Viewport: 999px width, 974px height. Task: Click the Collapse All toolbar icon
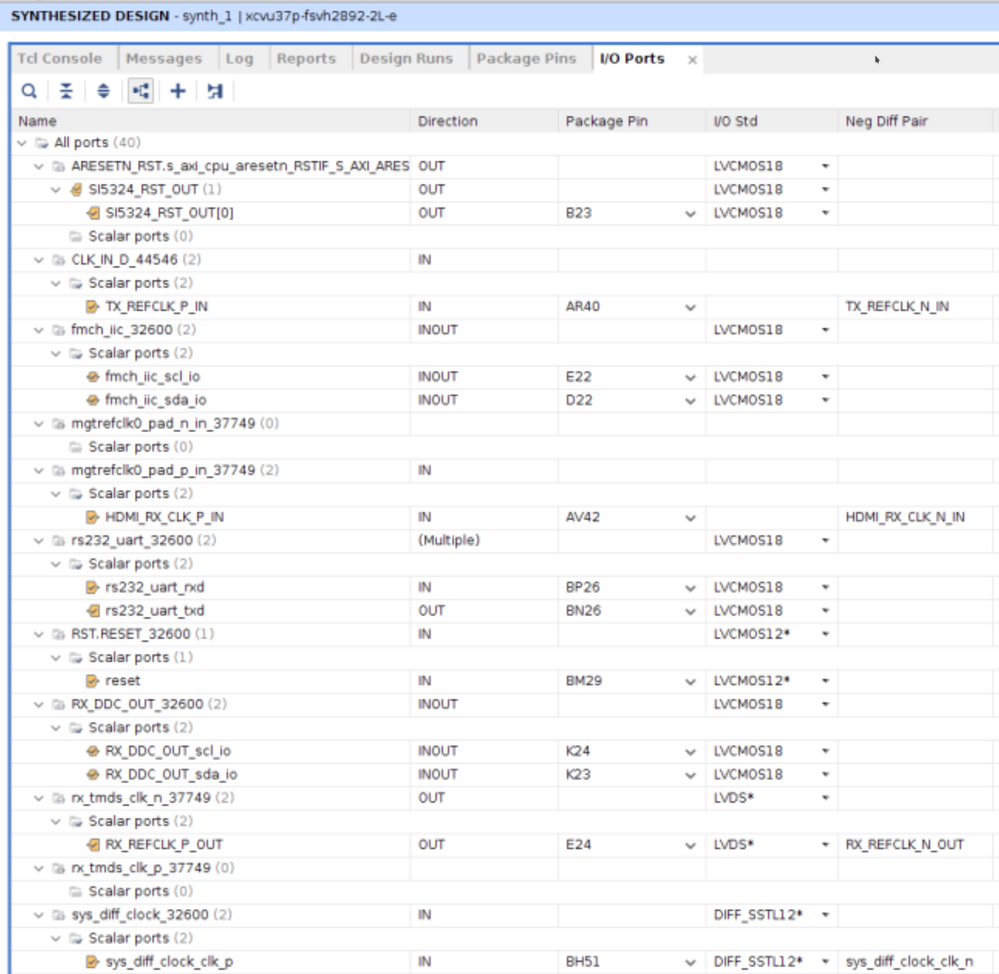tap(66, 91)
